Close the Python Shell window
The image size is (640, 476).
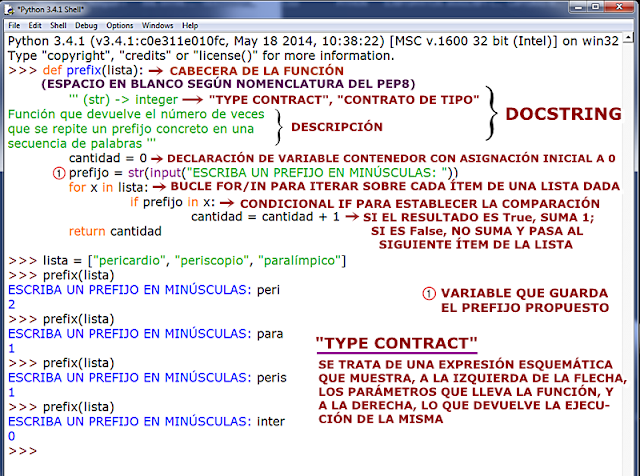(619, 7)
